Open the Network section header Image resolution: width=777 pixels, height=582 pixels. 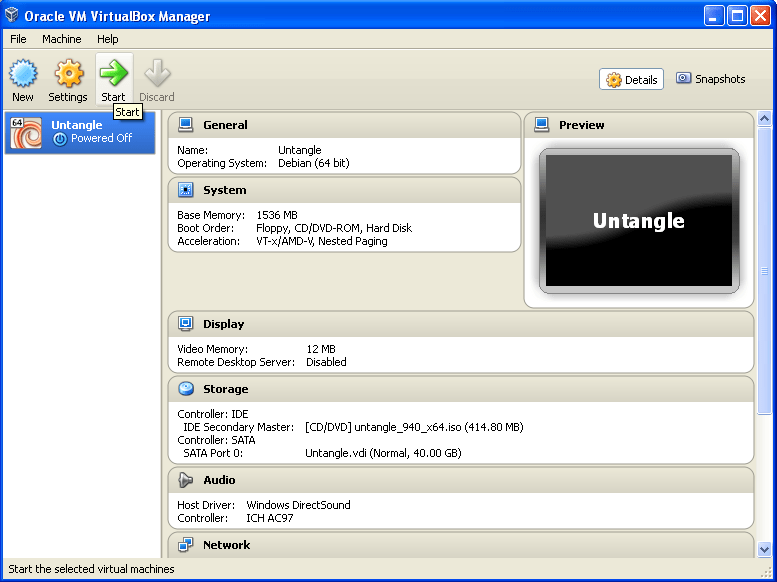coord(461,545)
